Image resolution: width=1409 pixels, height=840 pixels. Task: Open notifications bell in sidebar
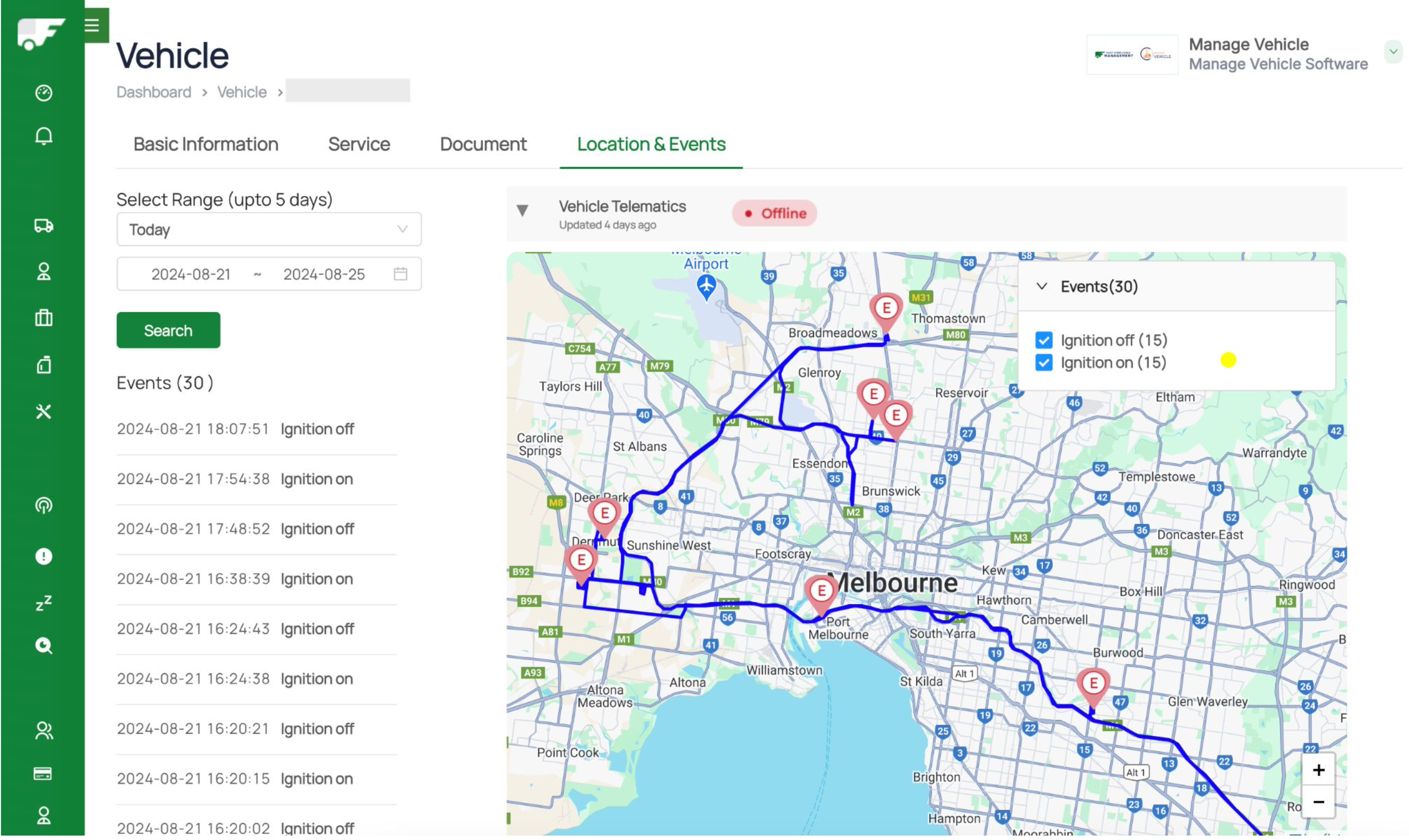point(44,137)
